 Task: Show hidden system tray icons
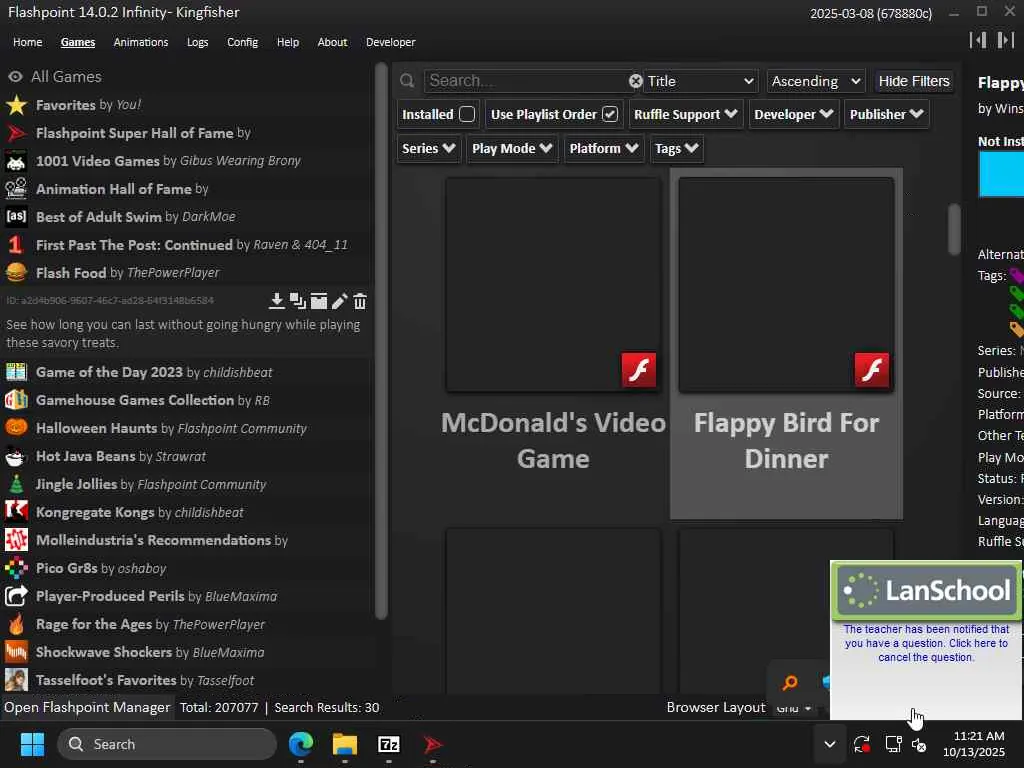829,744
